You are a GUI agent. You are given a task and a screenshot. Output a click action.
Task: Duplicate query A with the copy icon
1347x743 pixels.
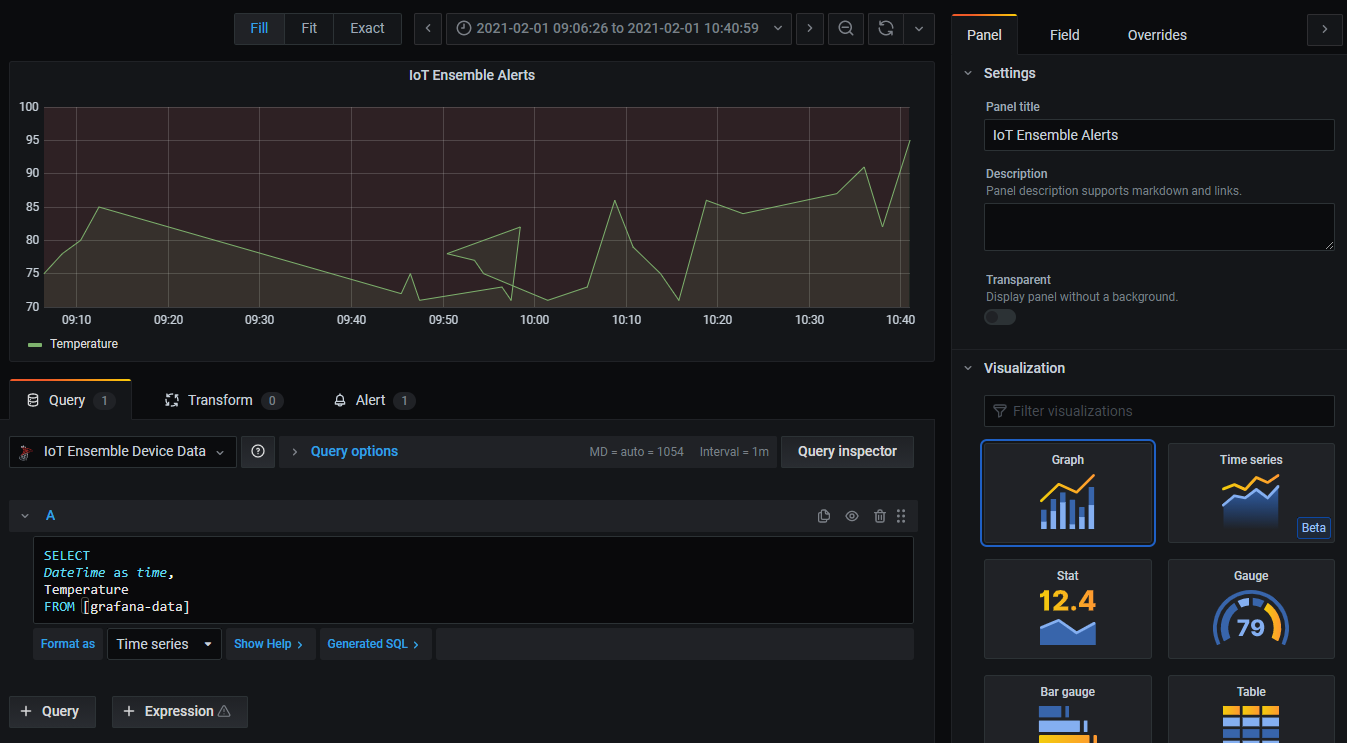(824, 516)
